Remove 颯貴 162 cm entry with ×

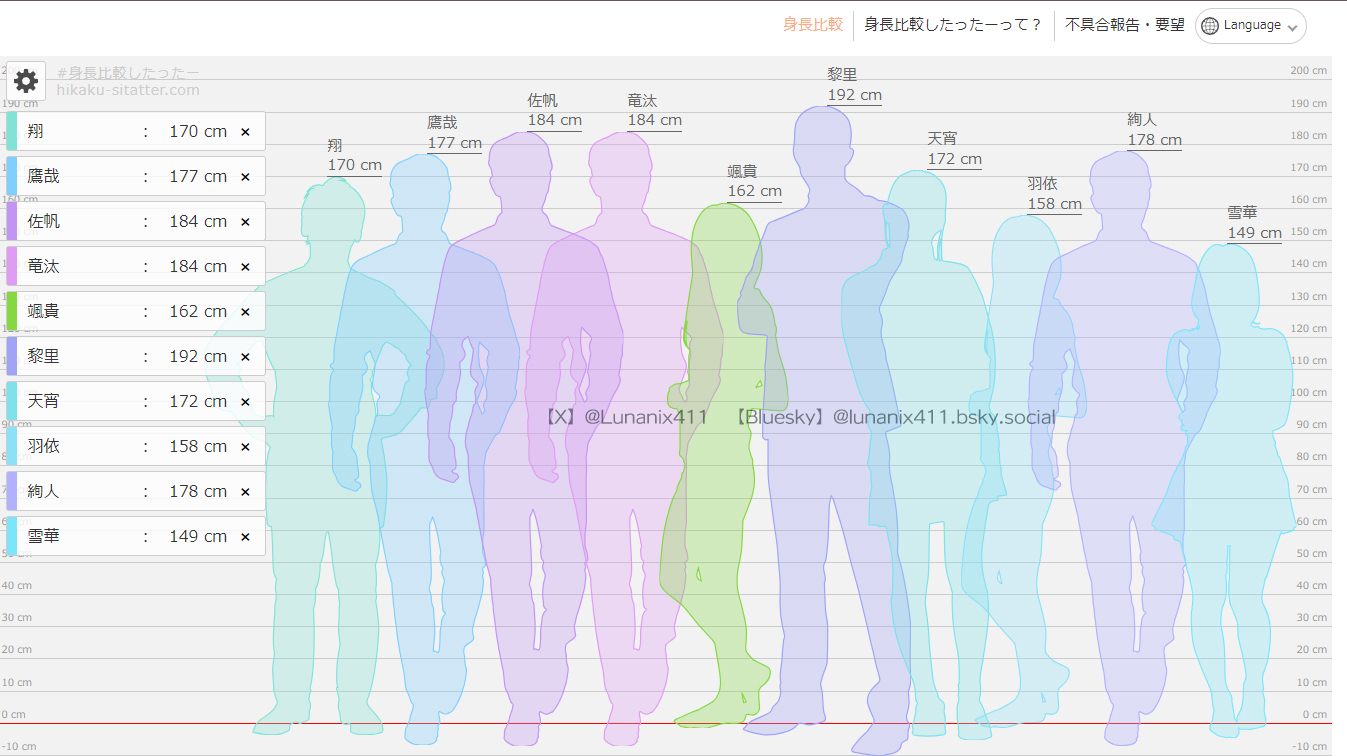pos(245,312)
